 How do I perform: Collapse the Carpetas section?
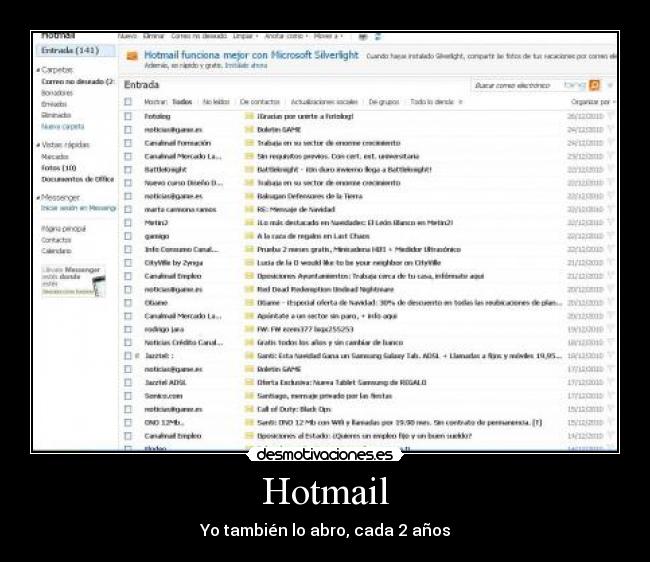pyautogui.click(x=38, y=70)
